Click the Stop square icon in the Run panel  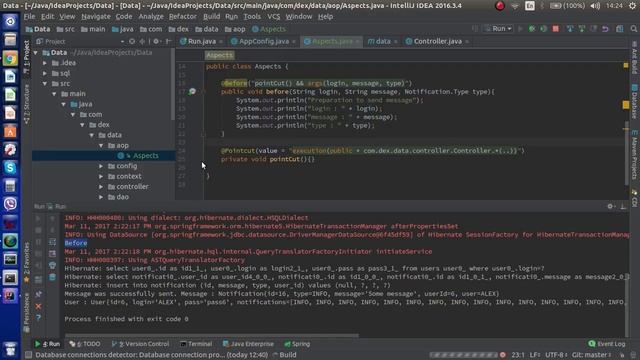pyautogui.click(x=38, y=230)
